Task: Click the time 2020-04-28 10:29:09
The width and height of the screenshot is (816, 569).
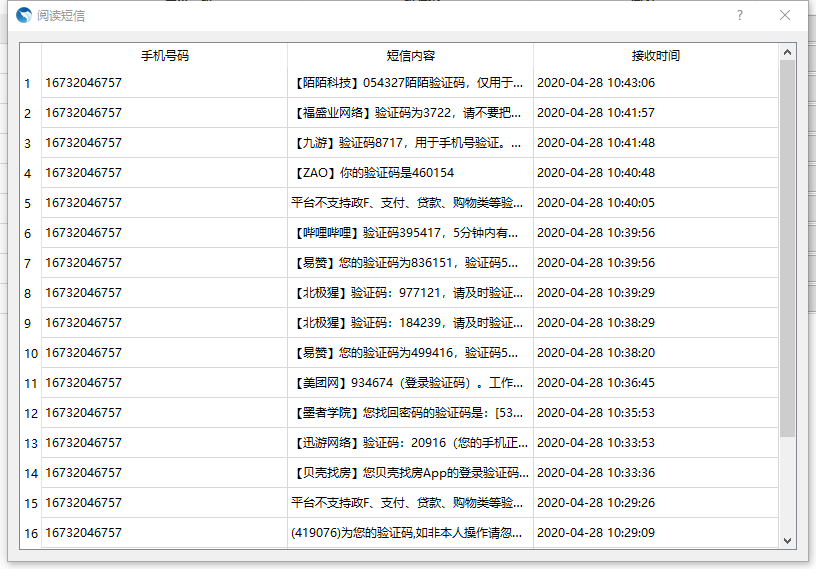Action: pyautogui.click(x=596, y=533)
